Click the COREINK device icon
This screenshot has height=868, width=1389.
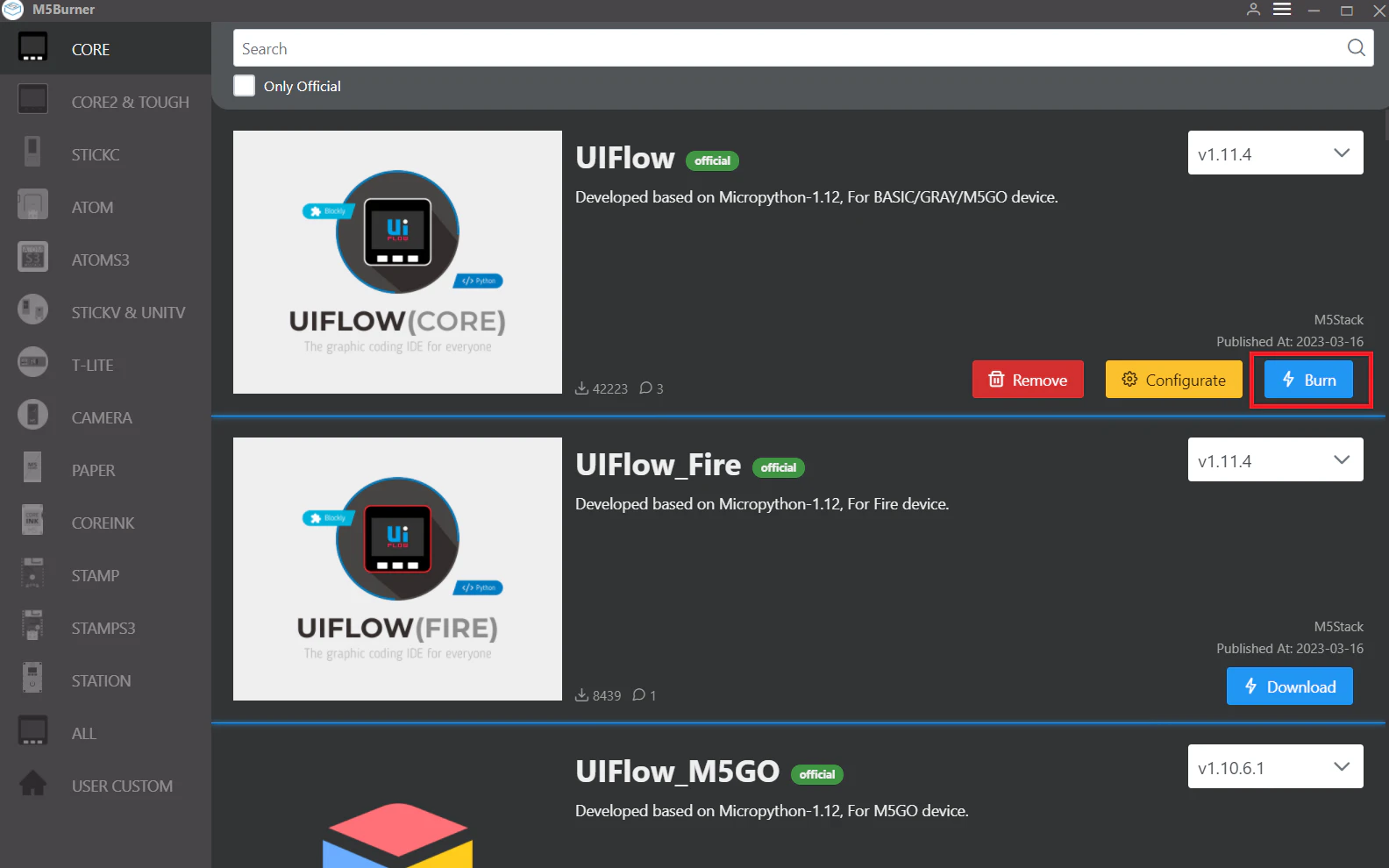click(32, 521)
